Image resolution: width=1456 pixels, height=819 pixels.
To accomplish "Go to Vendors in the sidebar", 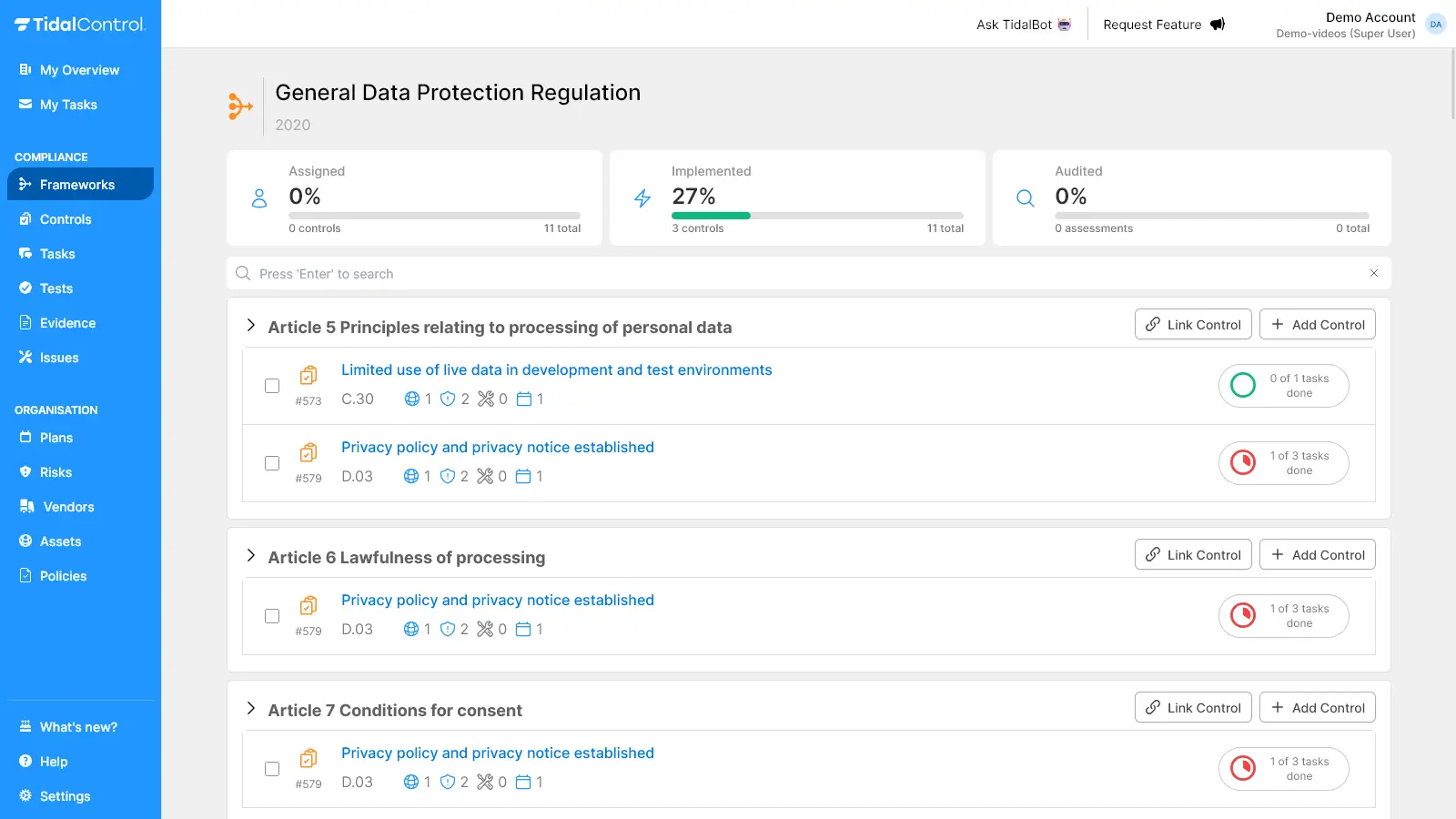I will click(x=68, y=507).
